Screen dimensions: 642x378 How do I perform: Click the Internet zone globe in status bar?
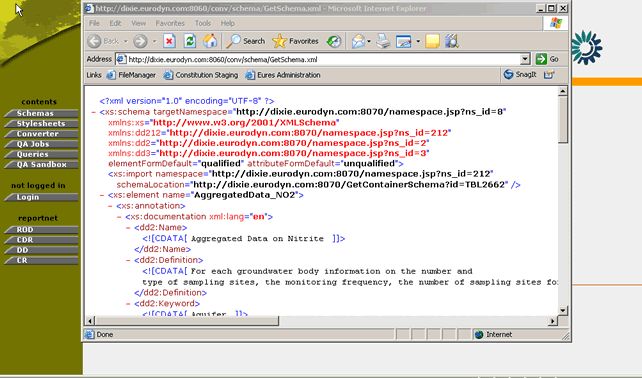click(x=479, y=335)
